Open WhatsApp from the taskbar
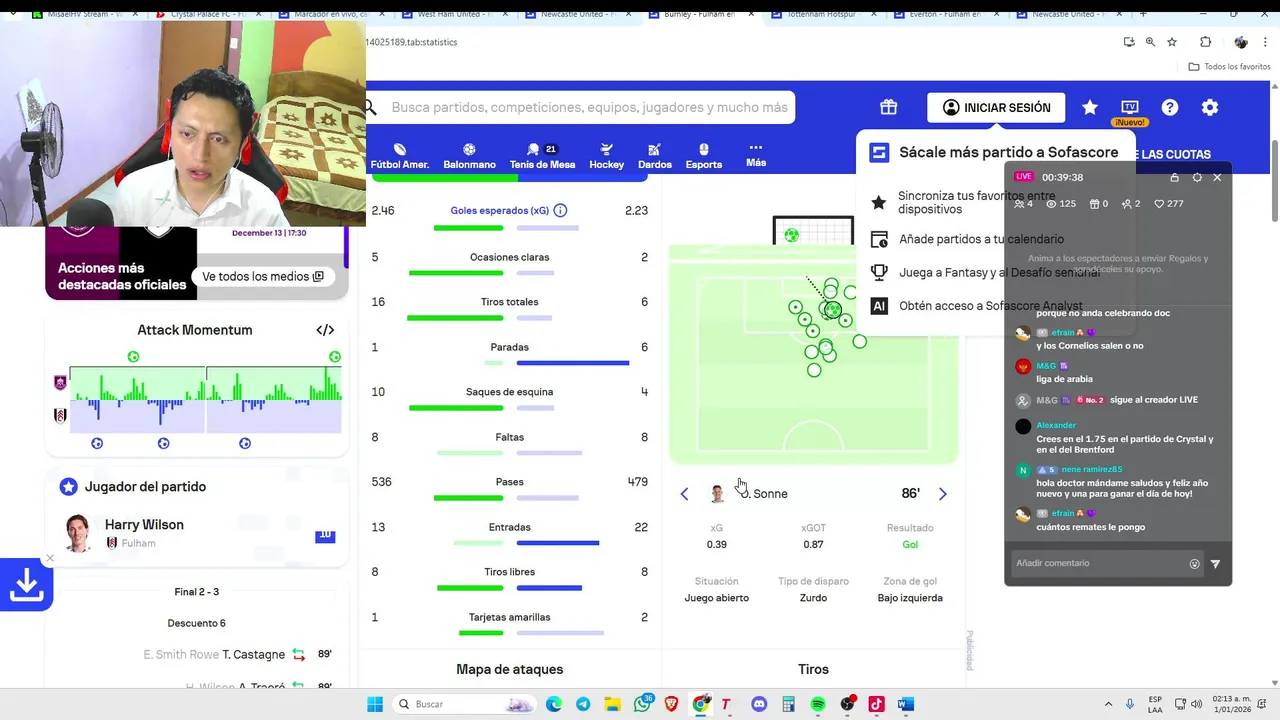Screen dimensions: 1280x720 642,704
